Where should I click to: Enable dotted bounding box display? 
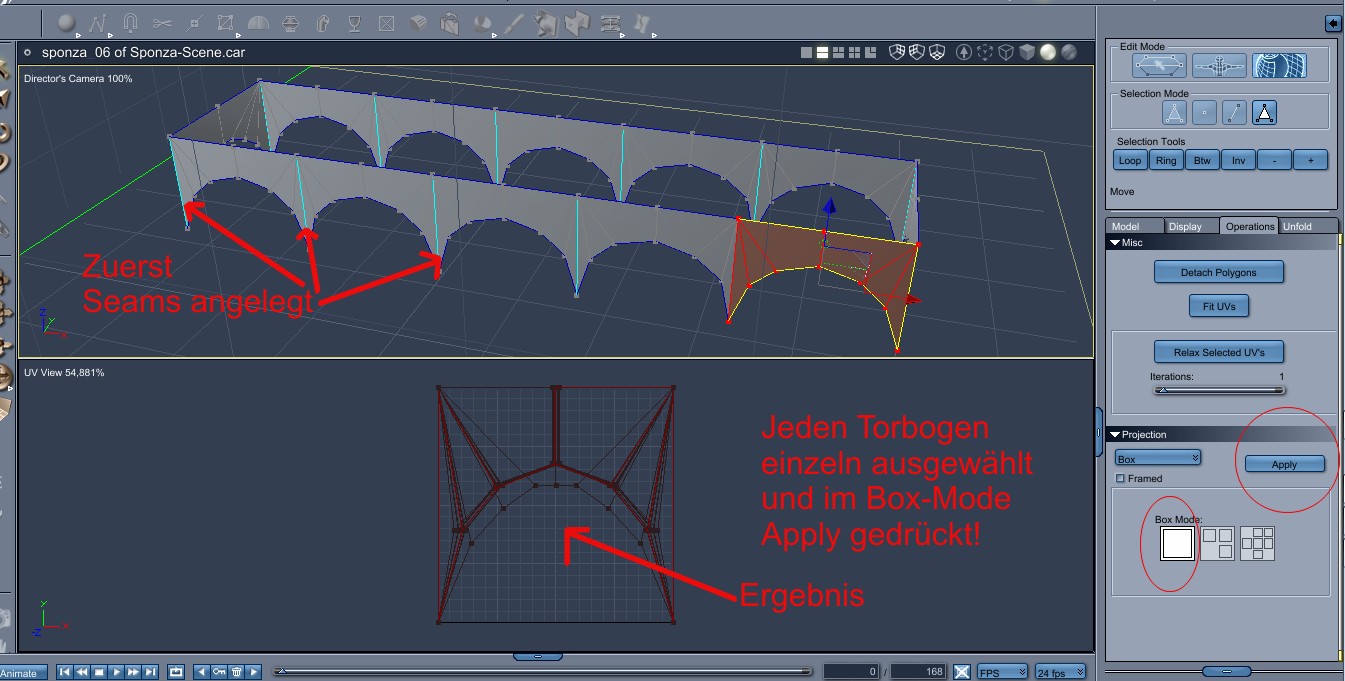click(985, 52)
